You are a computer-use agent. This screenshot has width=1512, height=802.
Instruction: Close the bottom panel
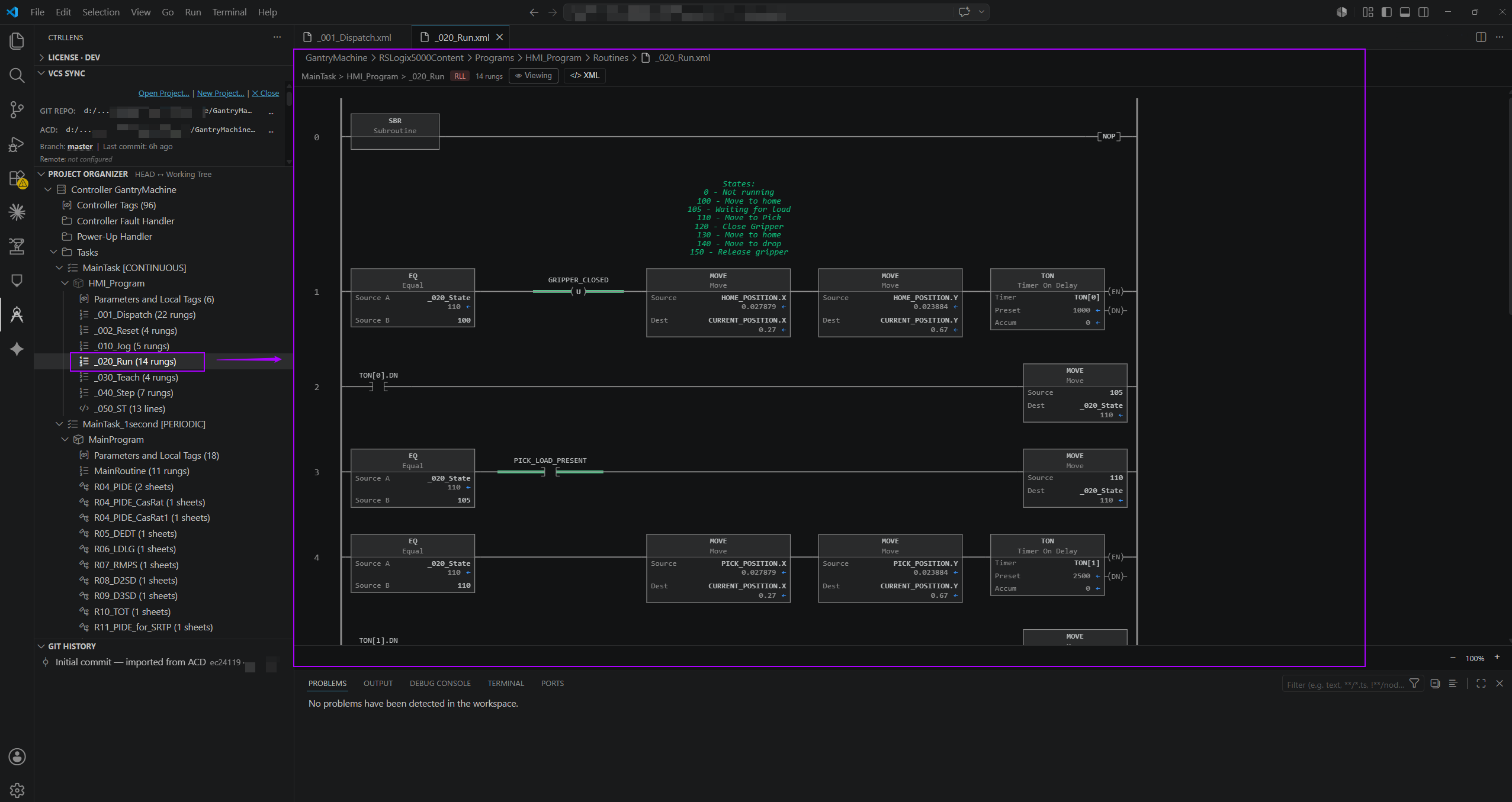pos(1500,684)
